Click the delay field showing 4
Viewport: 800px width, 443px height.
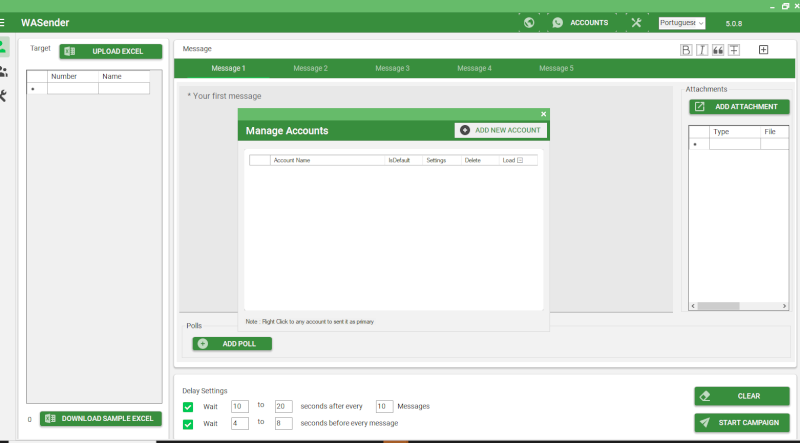click(240, 423)
